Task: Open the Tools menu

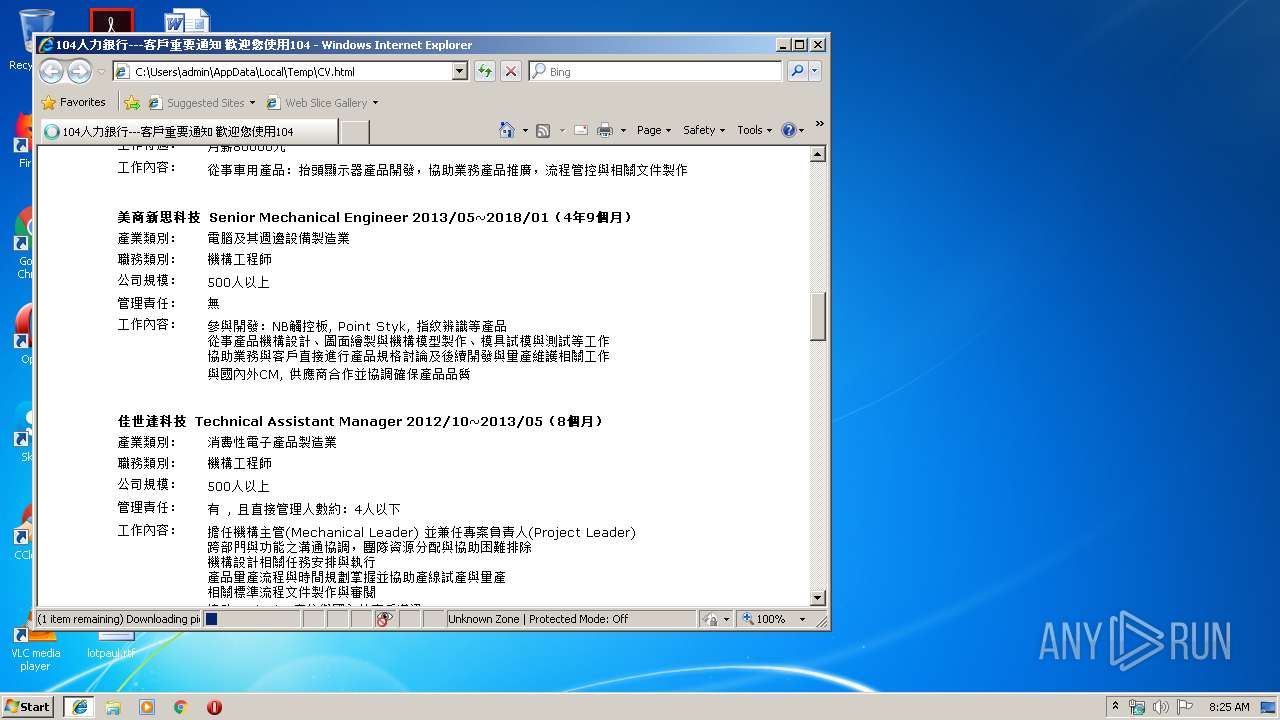Action: (755, 130)
